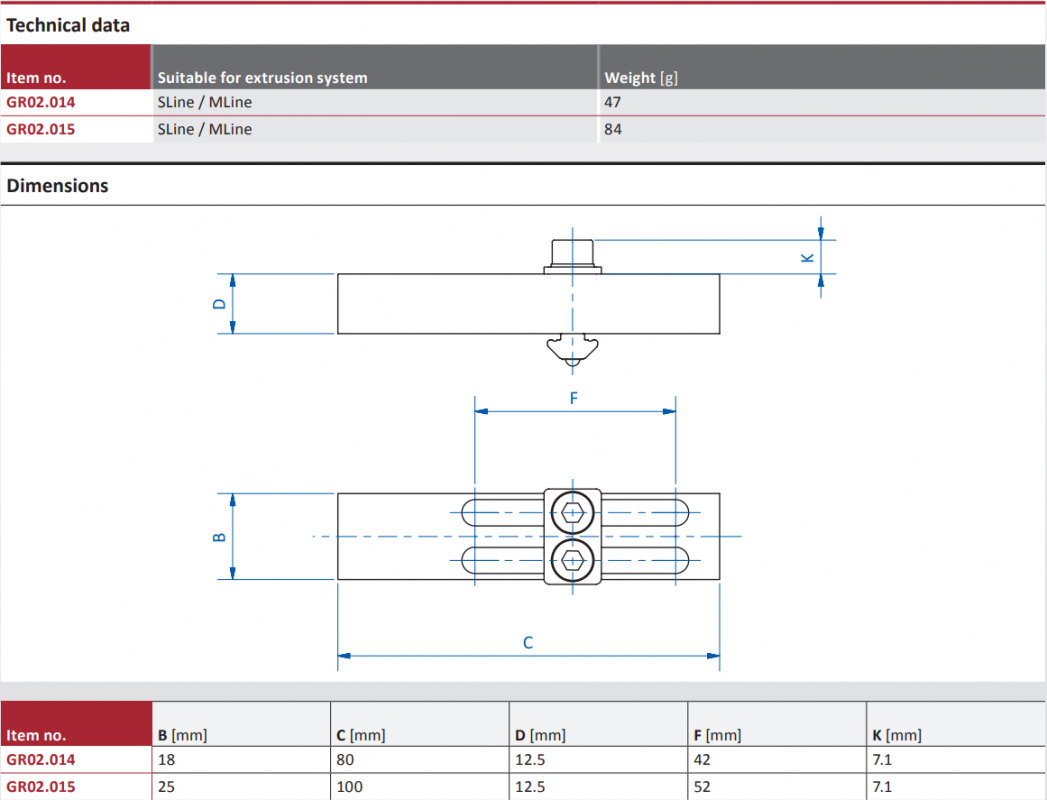Viewport: 1047px width, 800px height.
Task: Click the C value "80"
Action: [x=345, y=760]
